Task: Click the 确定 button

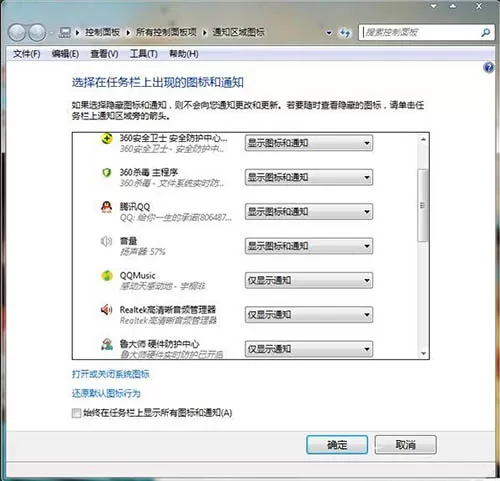Action: [337, 445]
